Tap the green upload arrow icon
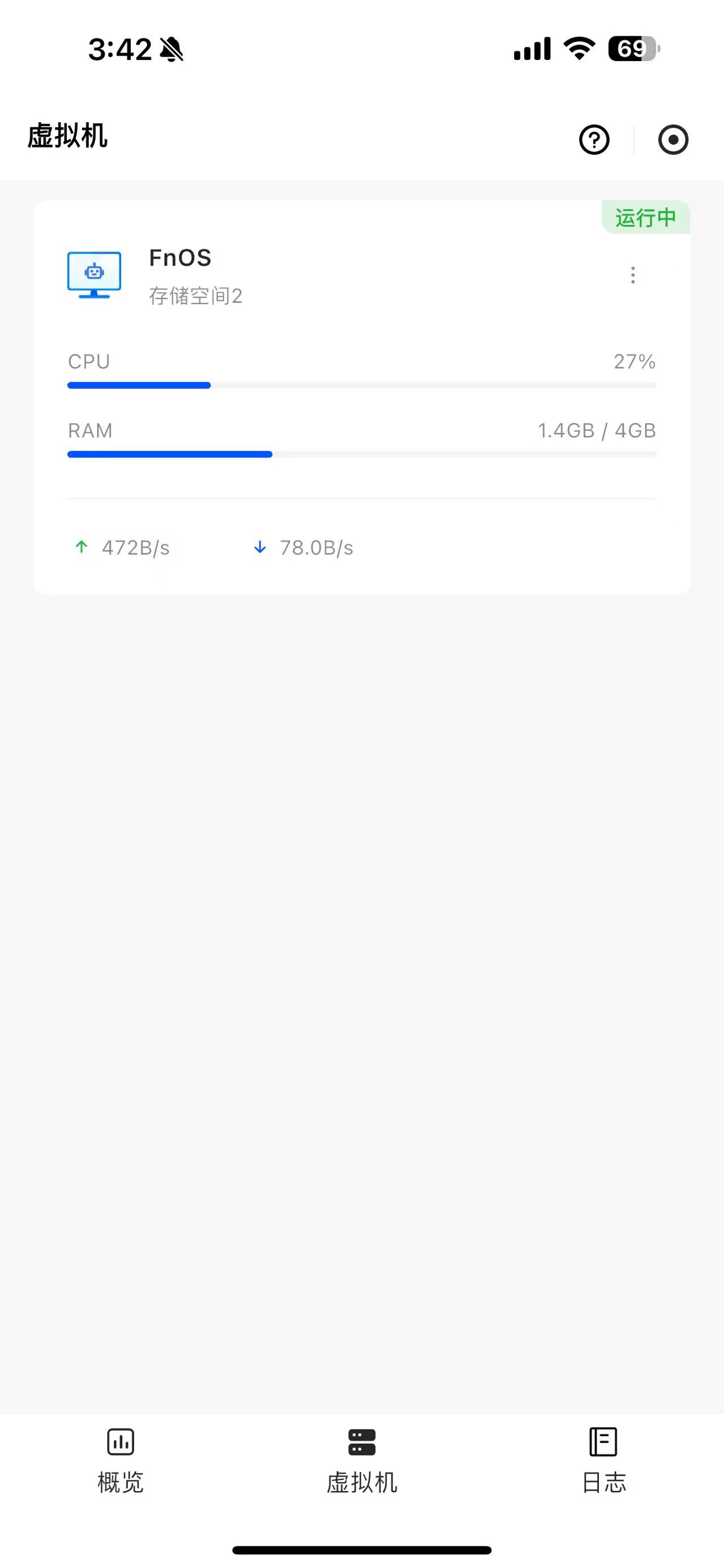Image resolution: width=724 pixels, height=1568 pixels. [81, 547]
